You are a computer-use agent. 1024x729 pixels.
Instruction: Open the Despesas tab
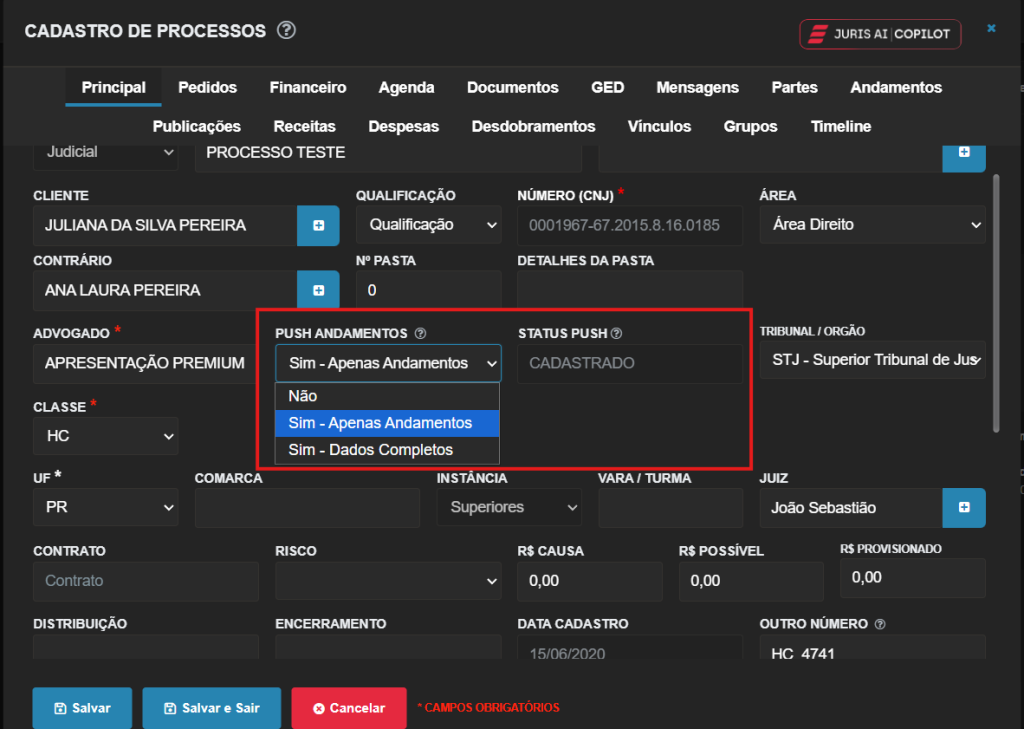(x=404, y=127)
